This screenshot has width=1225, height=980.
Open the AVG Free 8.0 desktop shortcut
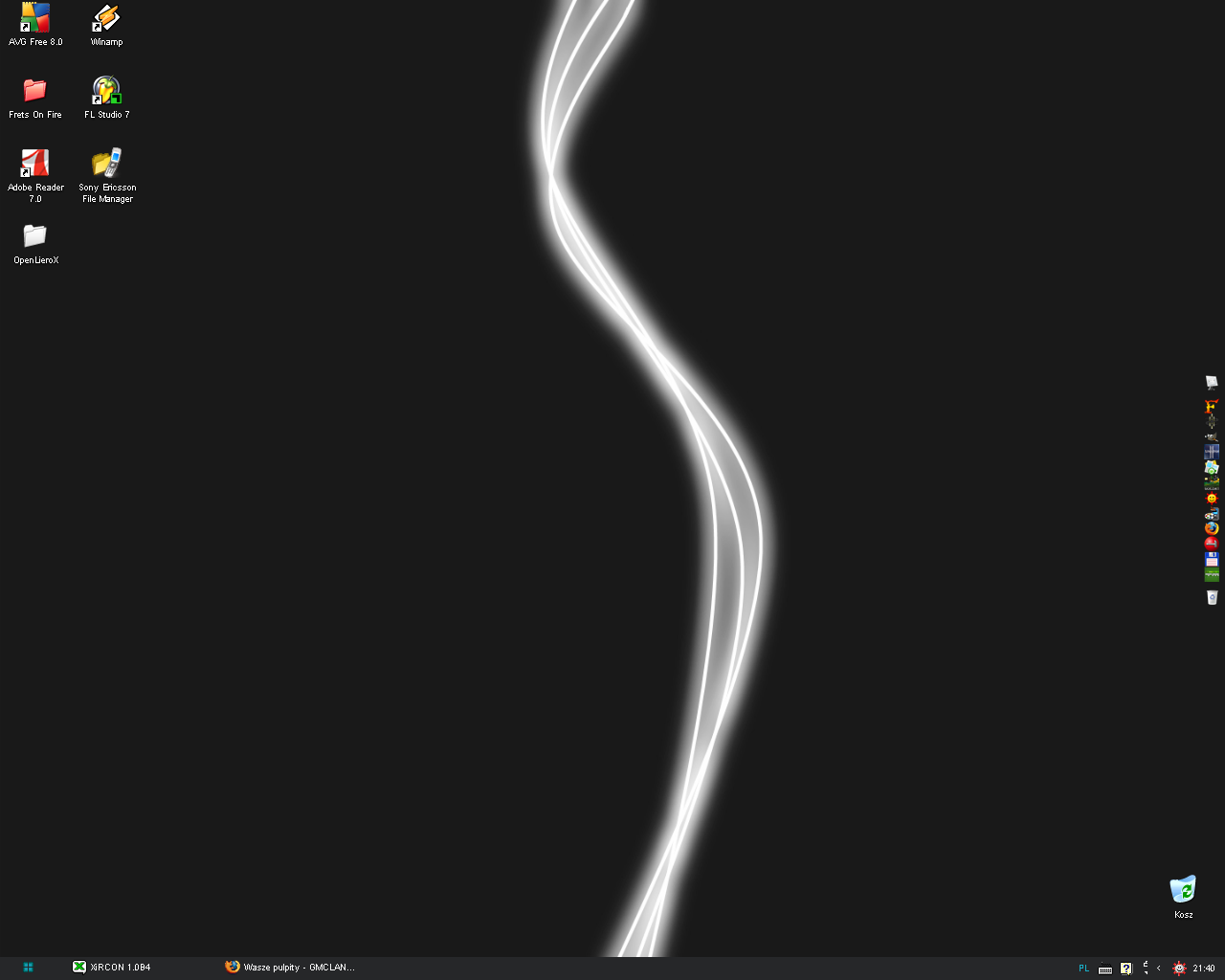point(35,18)
